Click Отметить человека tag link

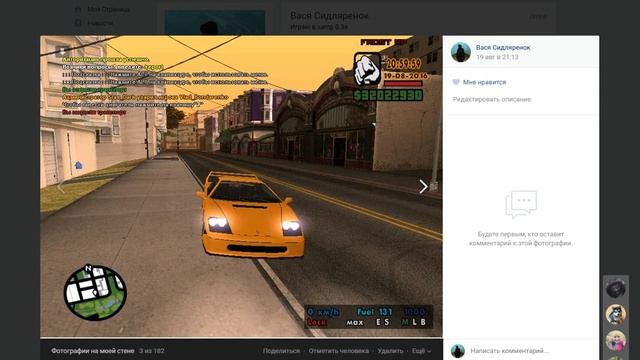pyautogui.click(x=338, y=351)
